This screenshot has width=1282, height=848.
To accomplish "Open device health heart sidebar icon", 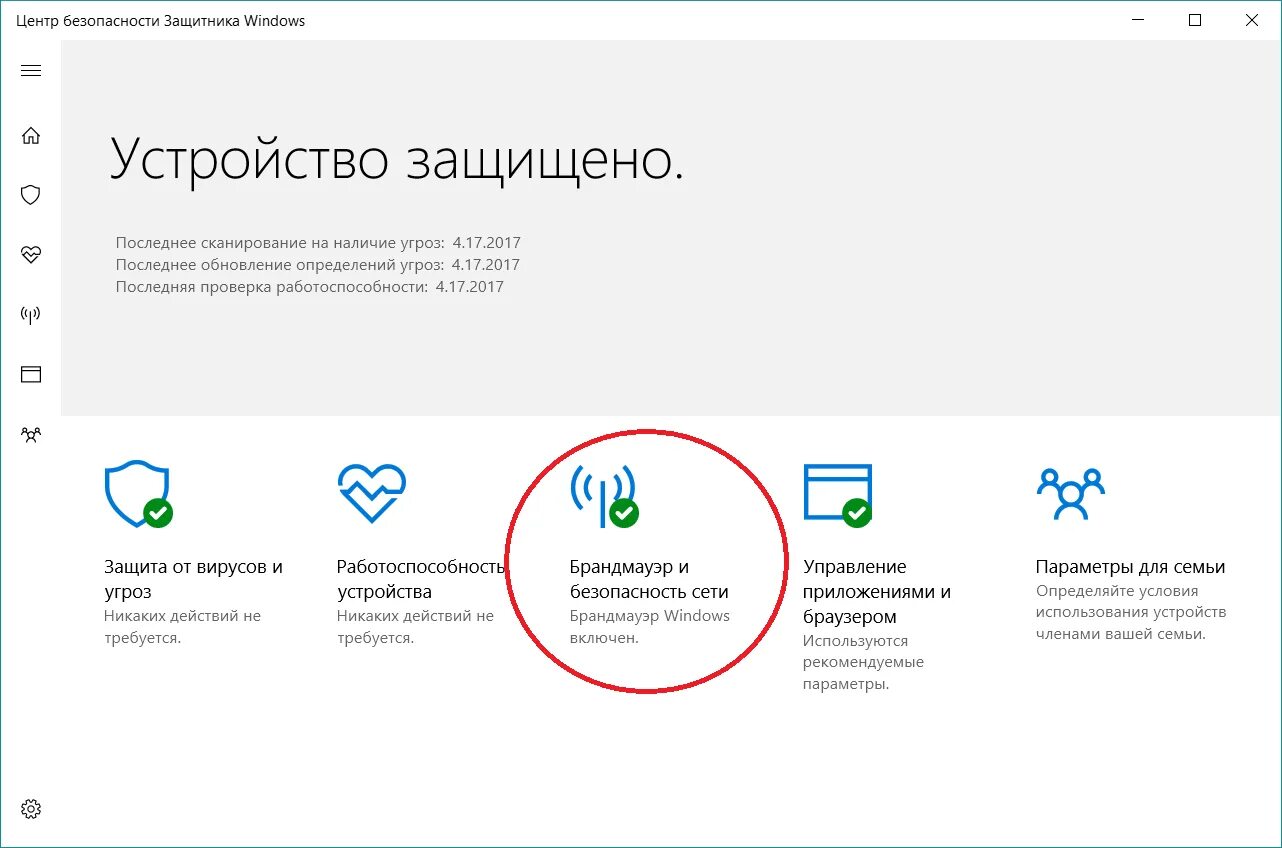I will pos(31,255).
